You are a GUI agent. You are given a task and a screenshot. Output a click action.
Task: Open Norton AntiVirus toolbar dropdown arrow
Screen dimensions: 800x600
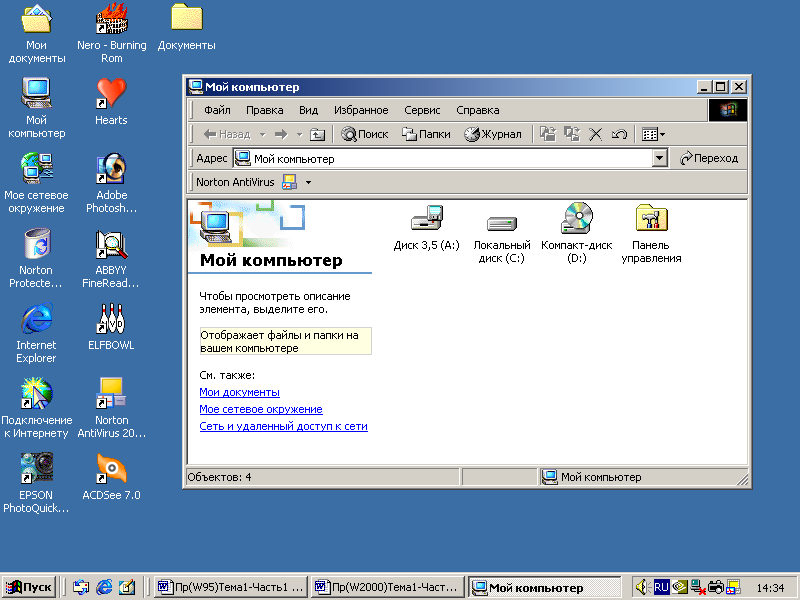pyautogui.click(x=309, y=182)
